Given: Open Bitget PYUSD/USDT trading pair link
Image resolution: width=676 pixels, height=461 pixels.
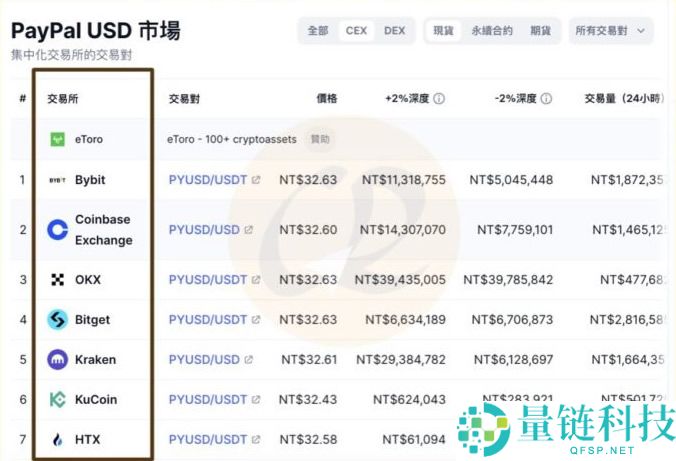Looking at the screenshot, I should 208,320.
